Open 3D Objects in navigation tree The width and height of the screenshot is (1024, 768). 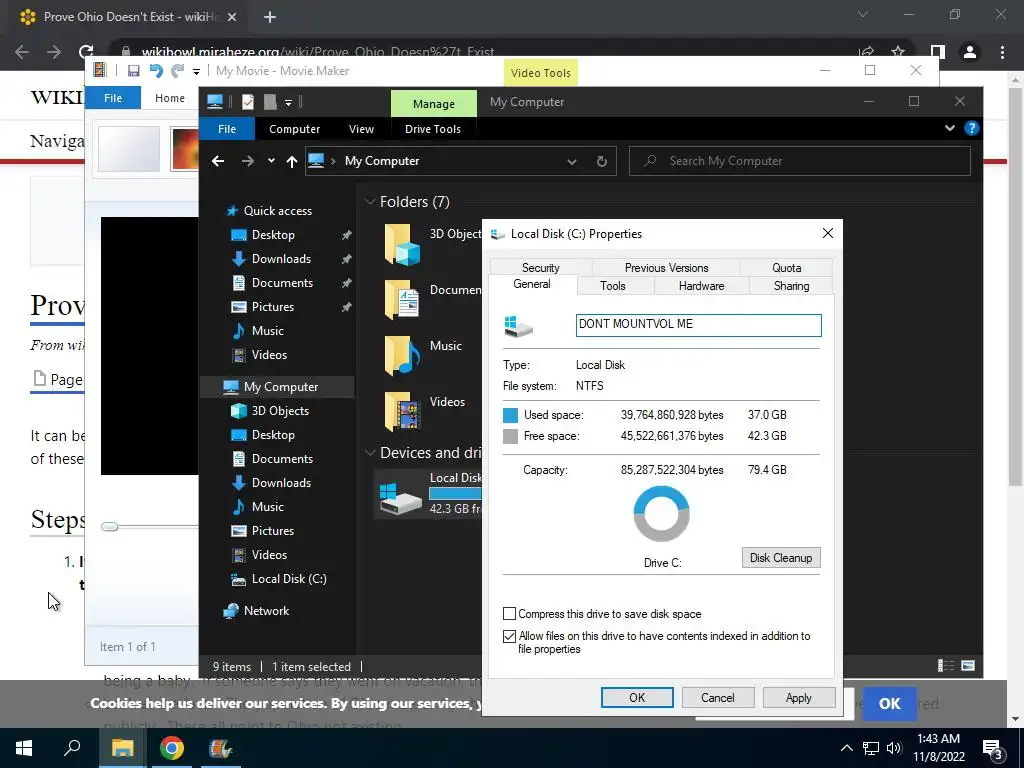click(x=280, y=411)
